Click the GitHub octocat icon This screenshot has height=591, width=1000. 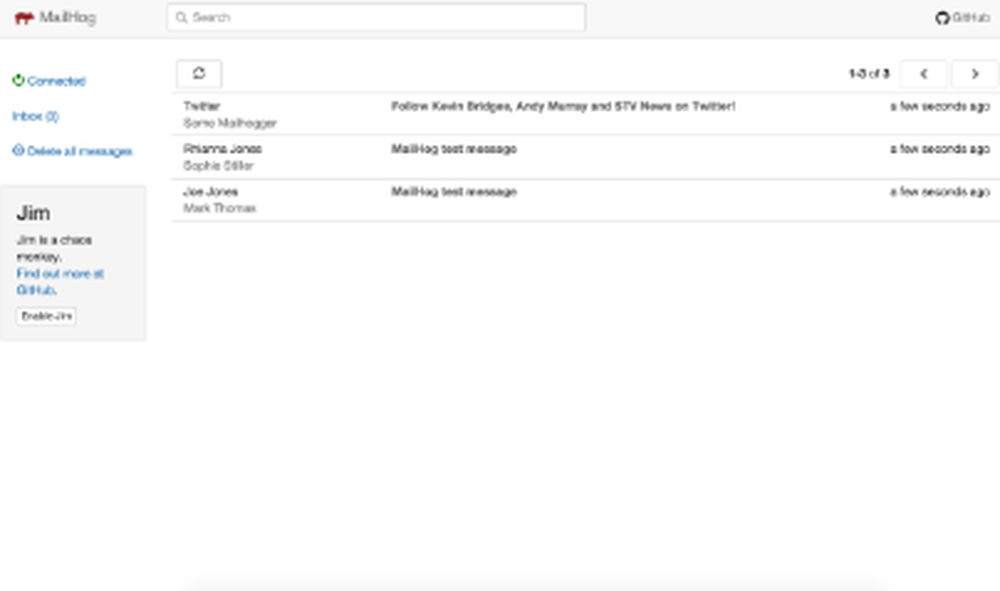(942, 18)
